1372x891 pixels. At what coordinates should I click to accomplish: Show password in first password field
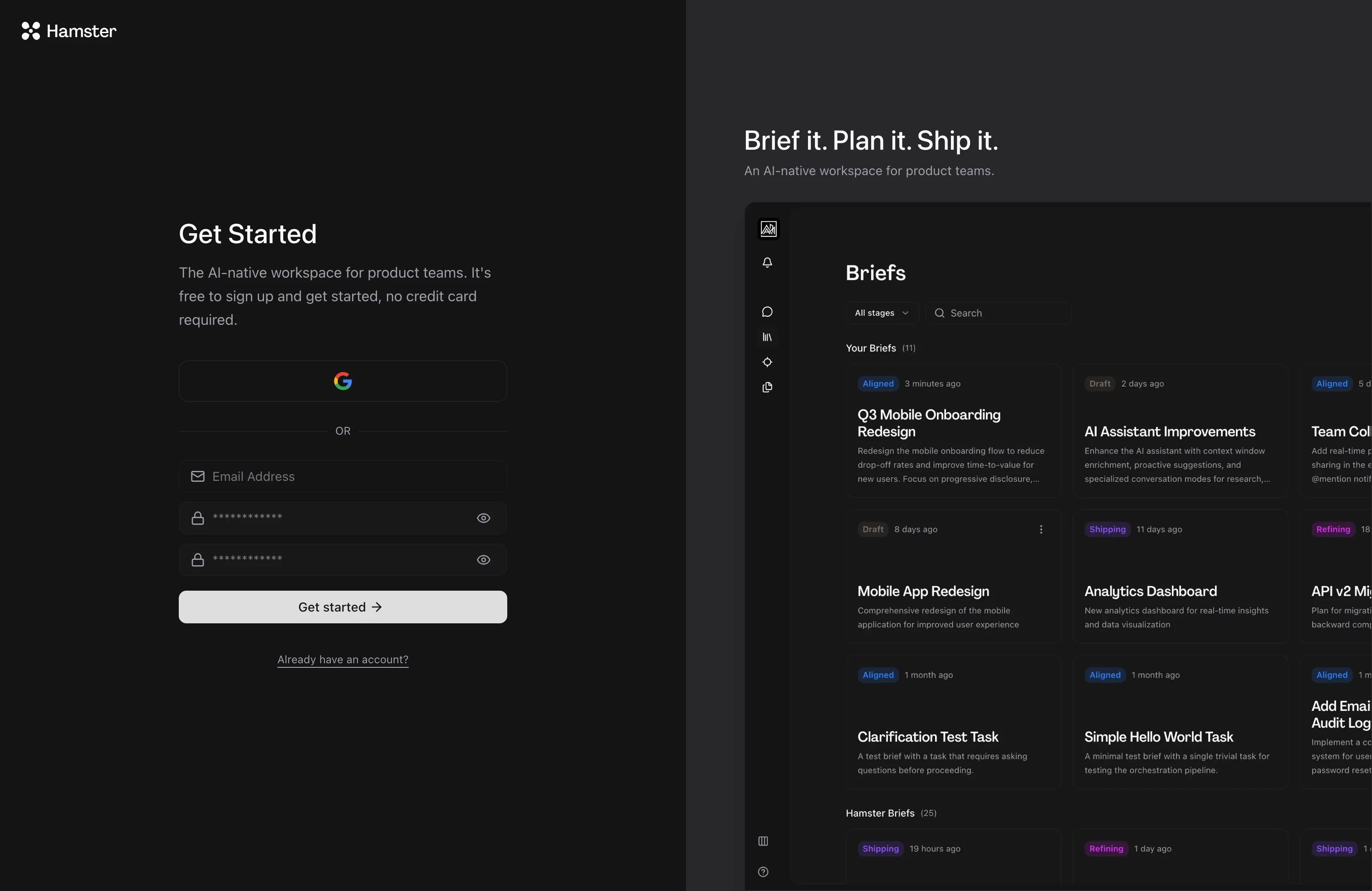click(484, 518)
